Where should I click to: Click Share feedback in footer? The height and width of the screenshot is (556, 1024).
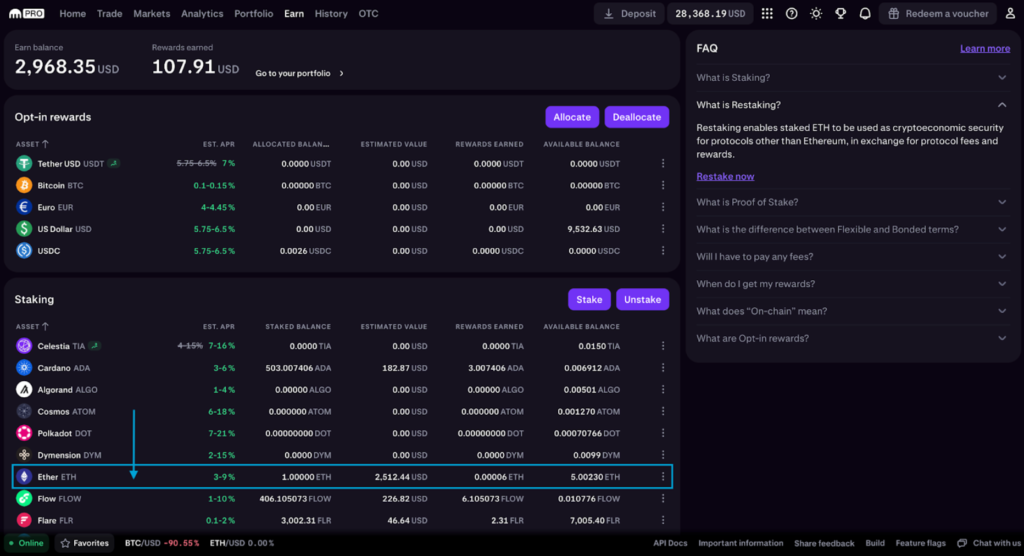[824, 543]
